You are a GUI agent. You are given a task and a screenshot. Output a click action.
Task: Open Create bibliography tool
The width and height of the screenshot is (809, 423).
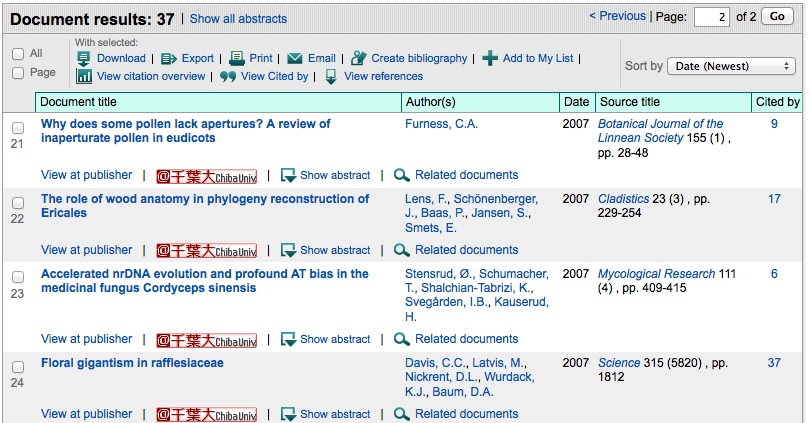359,58
